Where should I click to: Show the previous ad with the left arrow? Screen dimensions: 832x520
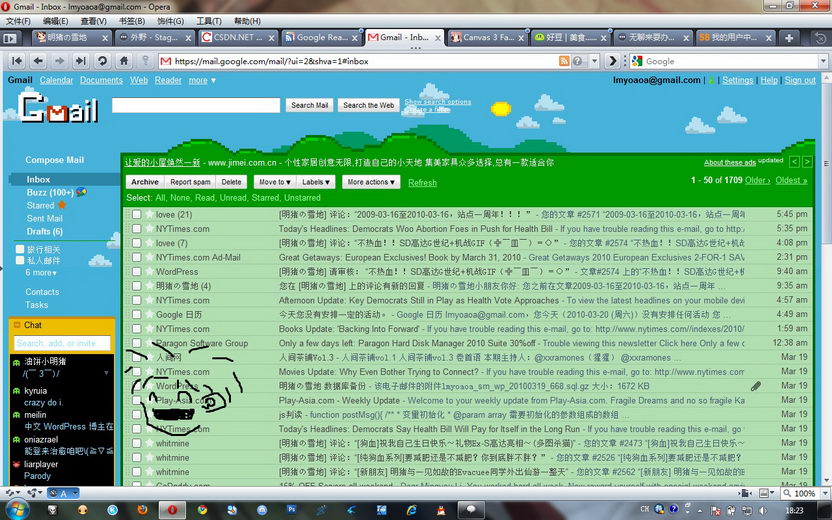point(794,162)
